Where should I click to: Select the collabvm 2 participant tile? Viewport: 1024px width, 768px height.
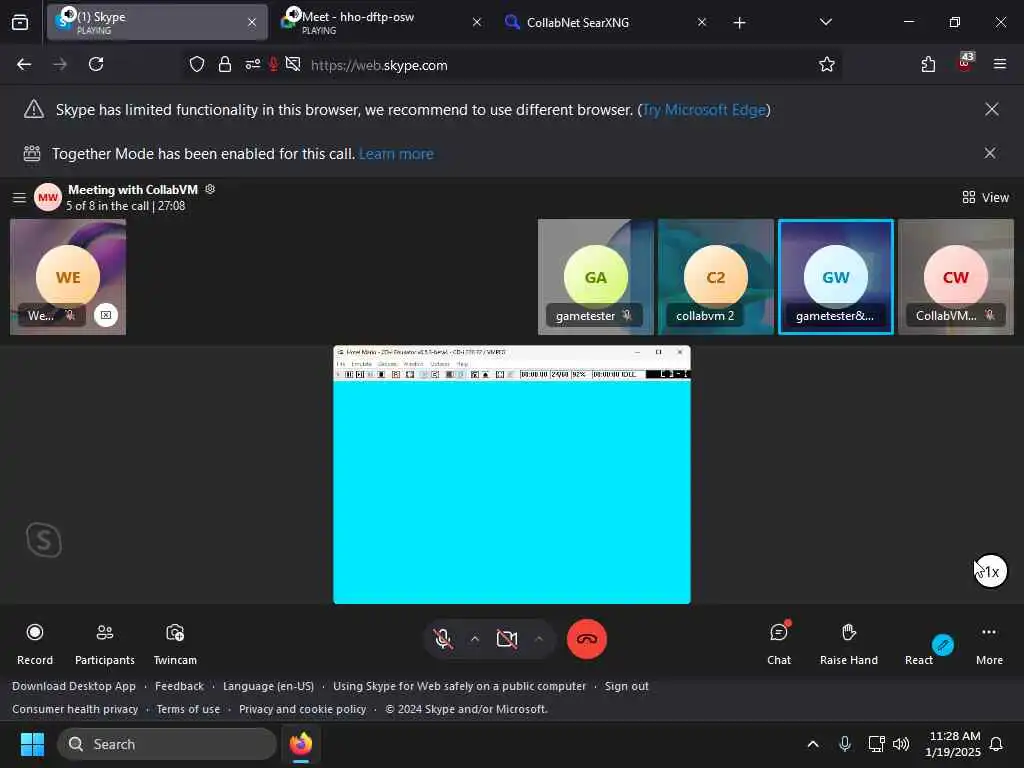click(716, 277)
